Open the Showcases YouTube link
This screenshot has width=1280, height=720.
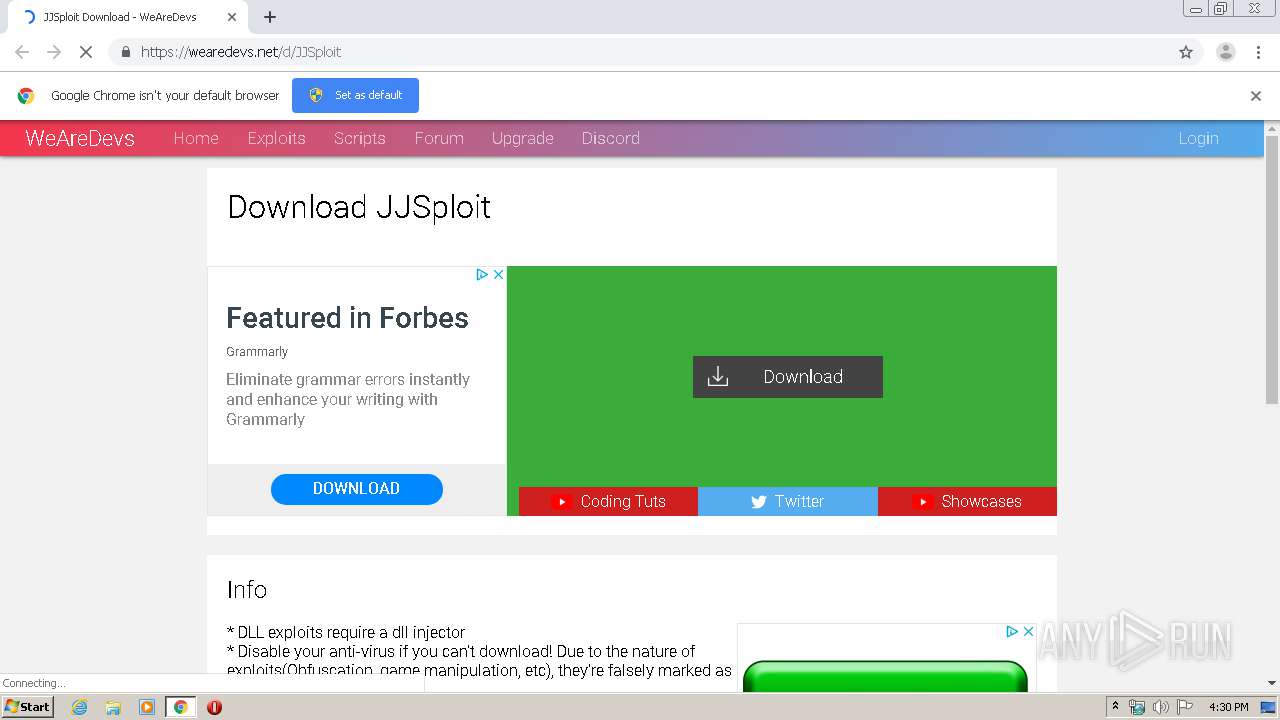[967, 502]
